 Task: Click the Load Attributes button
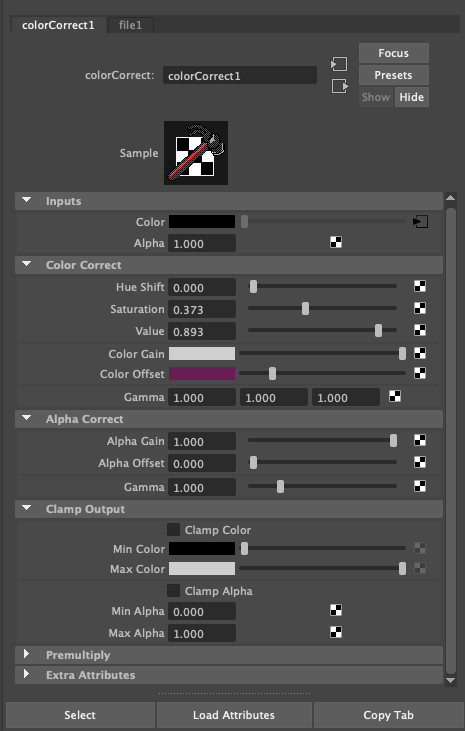pyautogui.click(x=234, y=715)
